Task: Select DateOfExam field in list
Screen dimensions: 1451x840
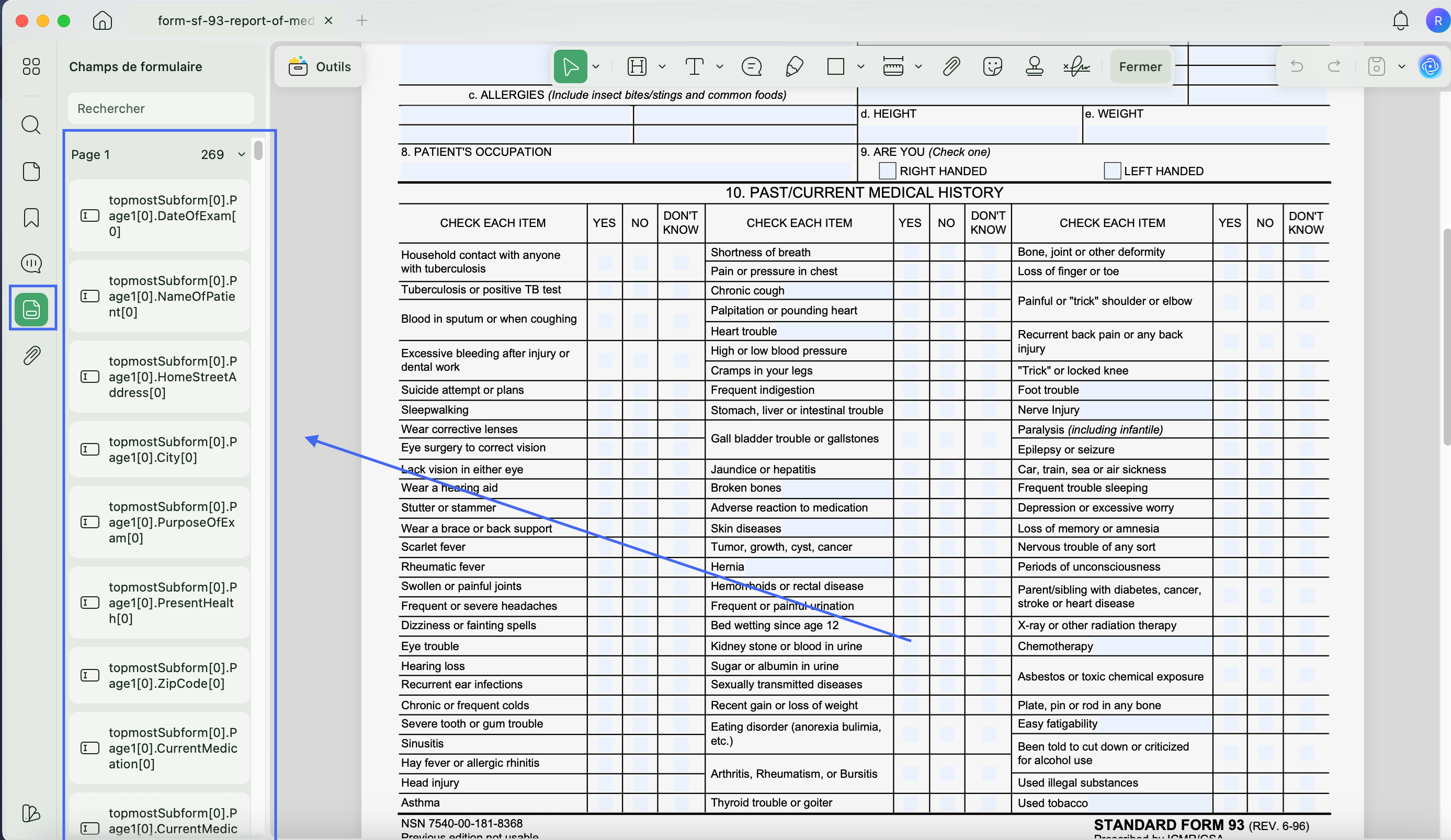Action: pyautogui.click(x=160, y=216)
